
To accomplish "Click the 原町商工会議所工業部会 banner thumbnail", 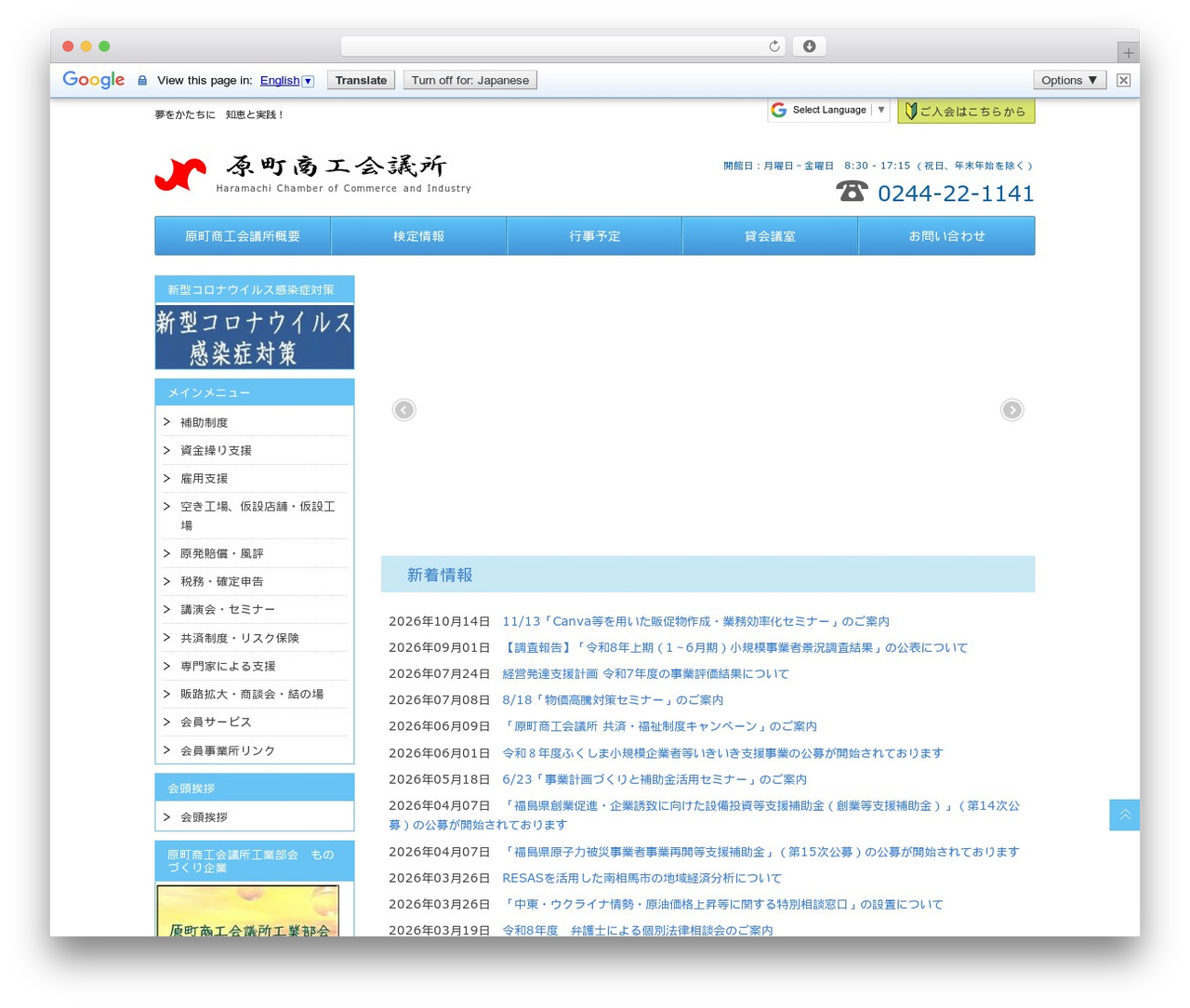I will coord(247,910).
